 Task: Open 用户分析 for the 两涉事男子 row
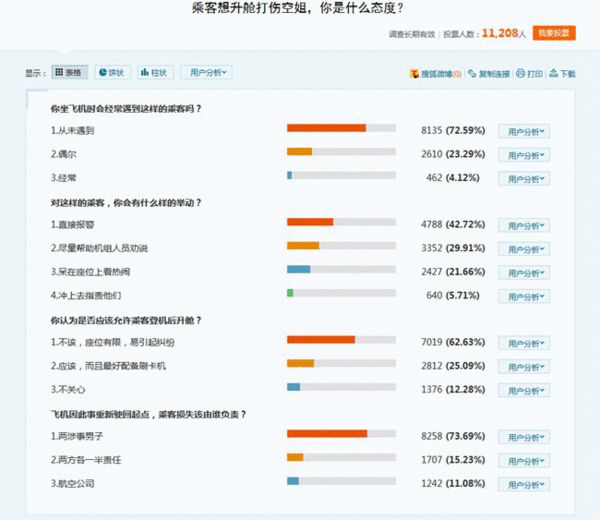pyautogui.click(x=524, y=437)
